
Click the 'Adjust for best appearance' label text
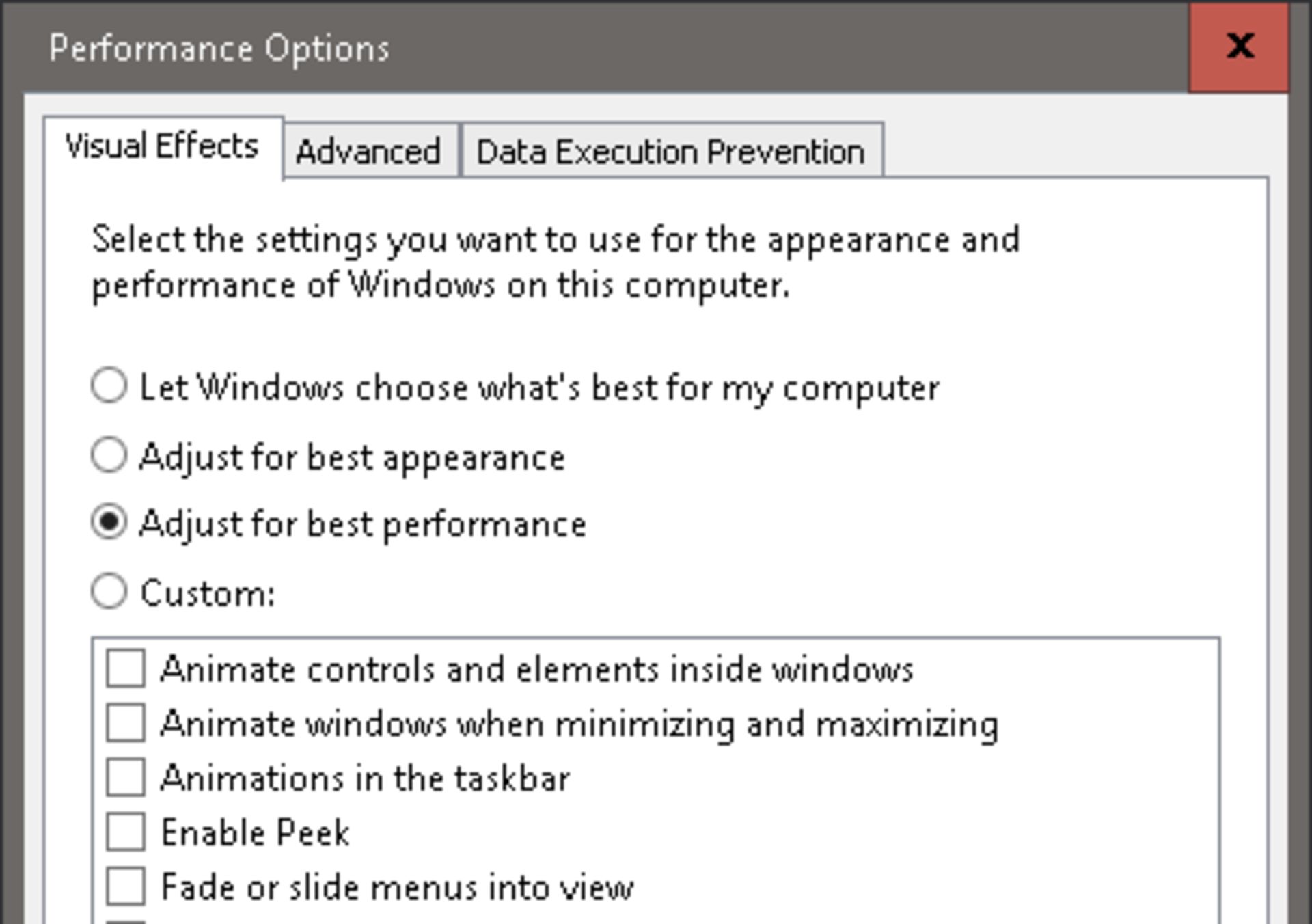click(352, 457)
